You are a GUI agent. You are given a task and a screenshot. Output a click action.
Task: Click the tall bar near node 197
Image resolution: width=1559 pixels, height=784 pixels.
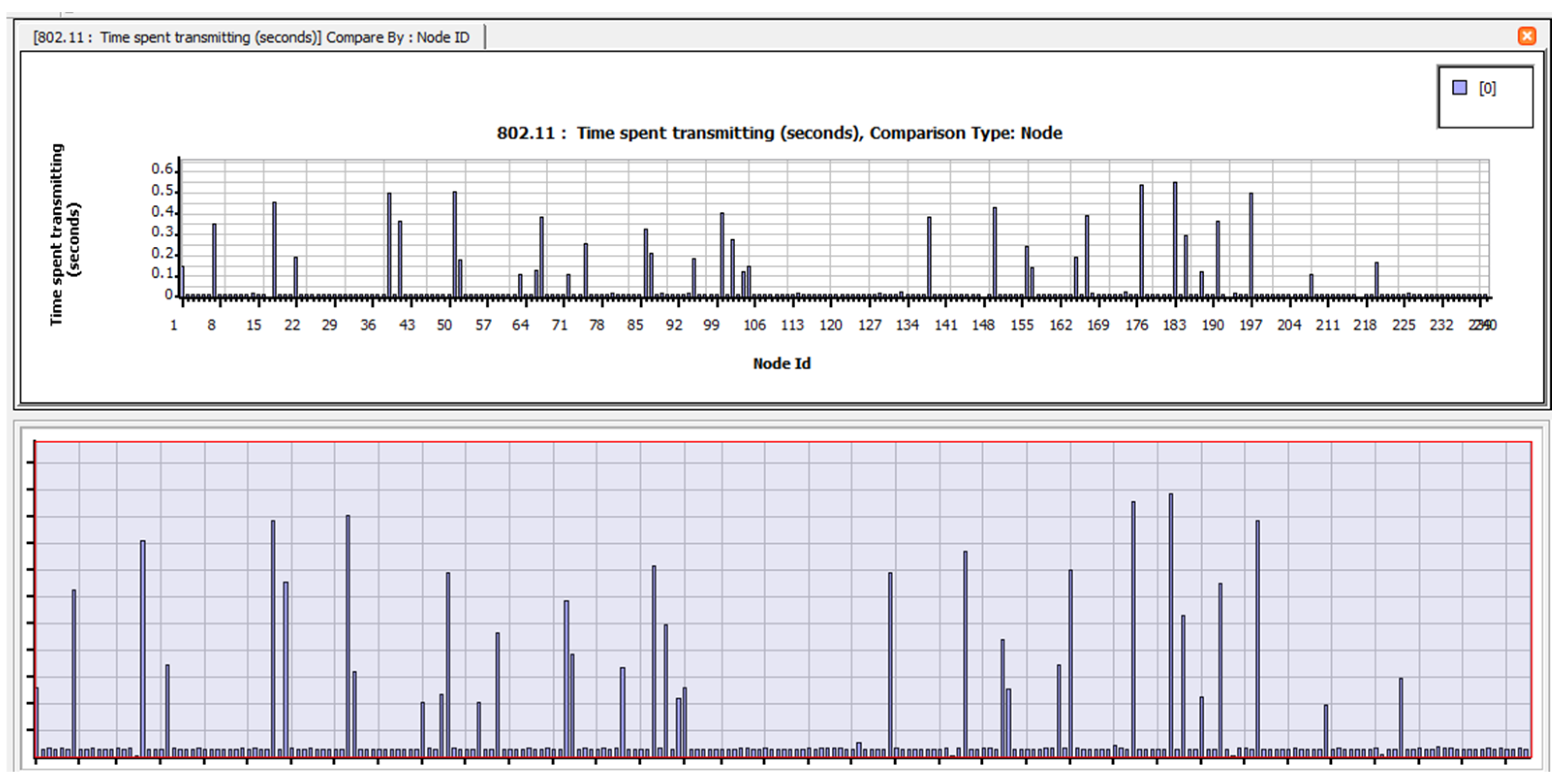pos(1251,245)
